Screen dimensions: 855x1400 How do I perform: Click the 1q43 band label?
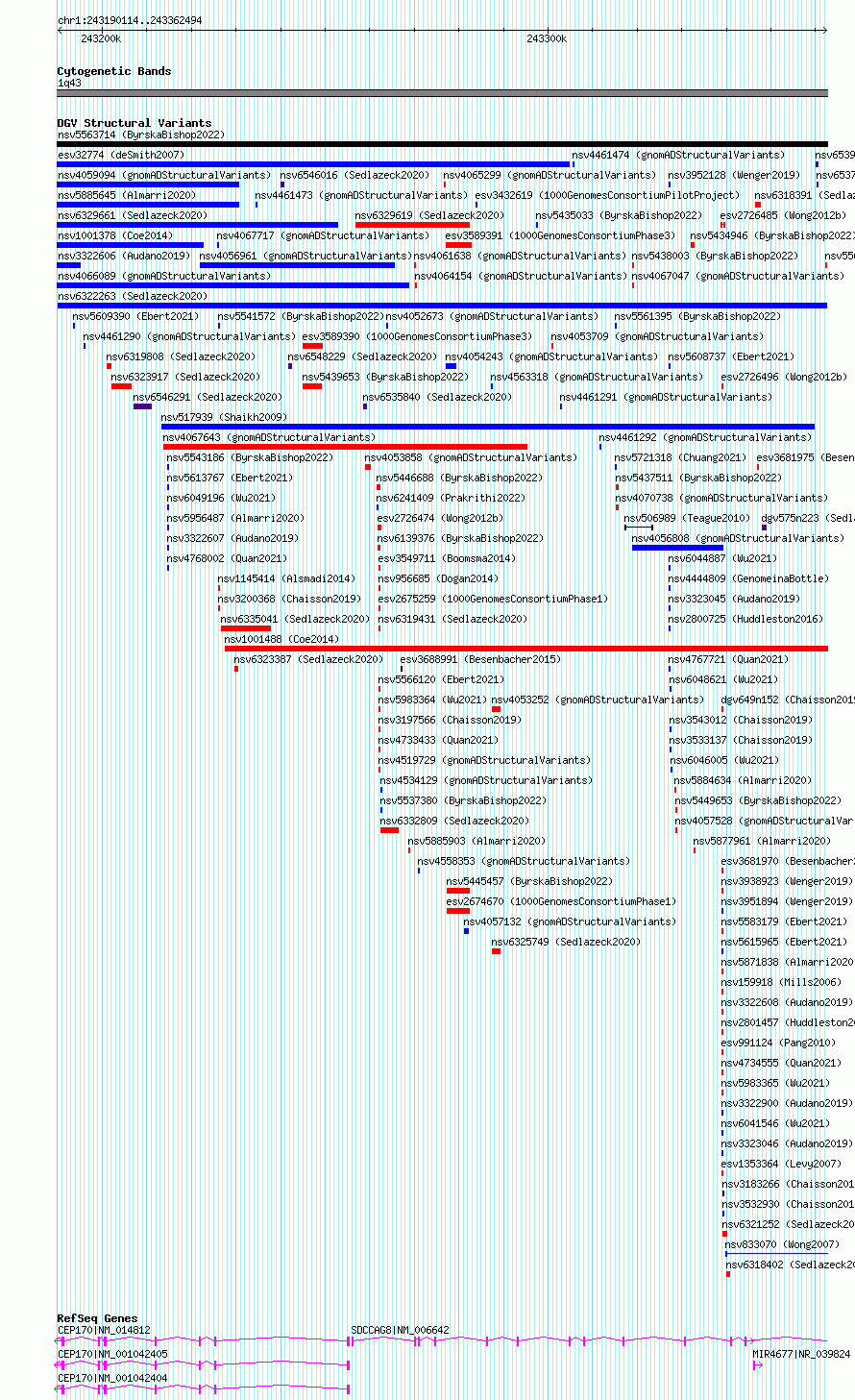coord(69,83)
